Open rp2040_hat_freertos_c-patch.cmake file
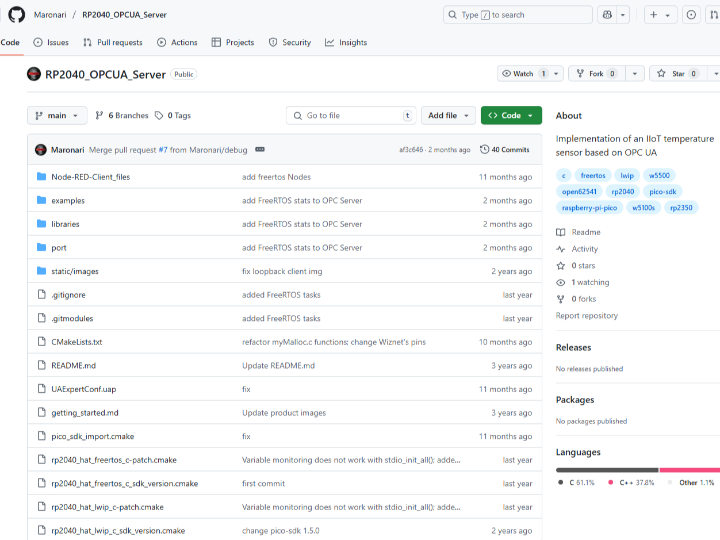The width and height of the screenshot is (720, 540). [114, 460]
